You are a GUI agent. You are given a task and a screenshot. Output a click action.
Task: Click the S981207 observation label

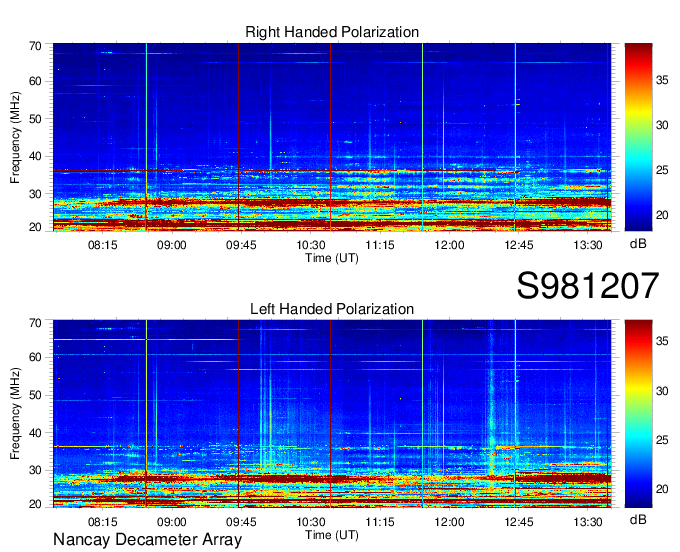point(588,286)
